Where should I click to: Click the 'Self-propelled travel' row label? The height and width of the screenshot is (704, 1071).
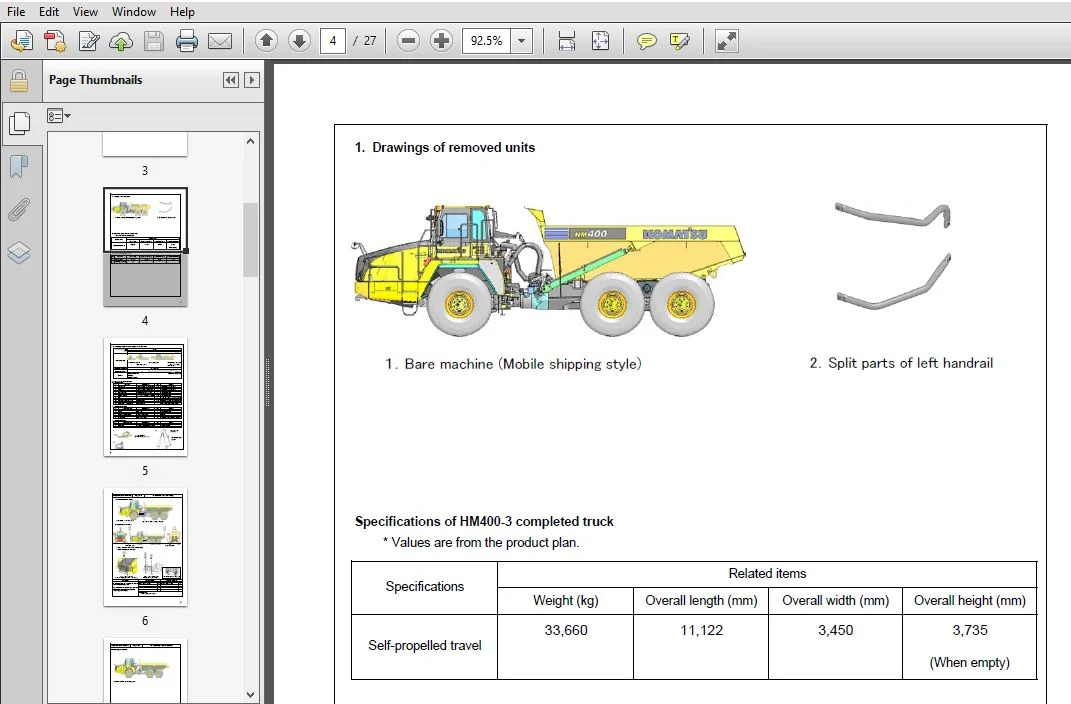[425, 645]
